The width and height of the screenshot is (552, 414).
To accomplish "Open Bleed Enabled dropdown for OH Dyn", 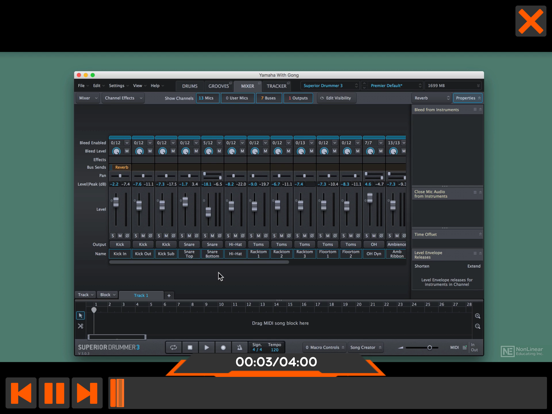I will coord(381,143).
